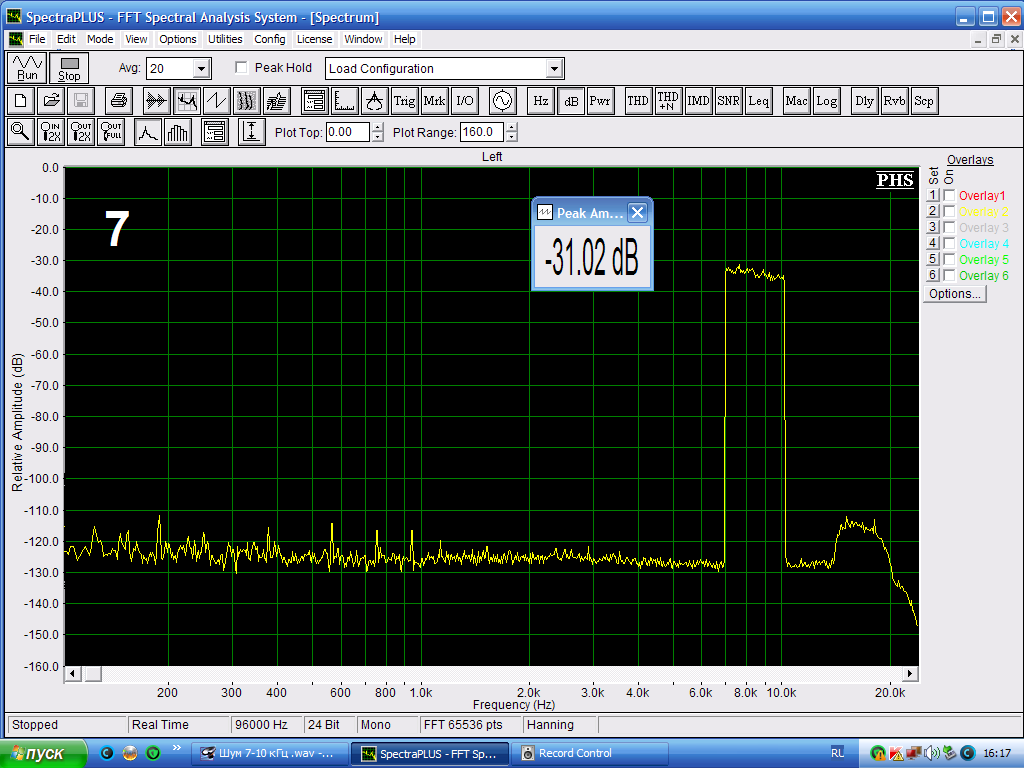The image size is (1024, 768).
Task: Open the IMD utility
Action: click(698, 101)
